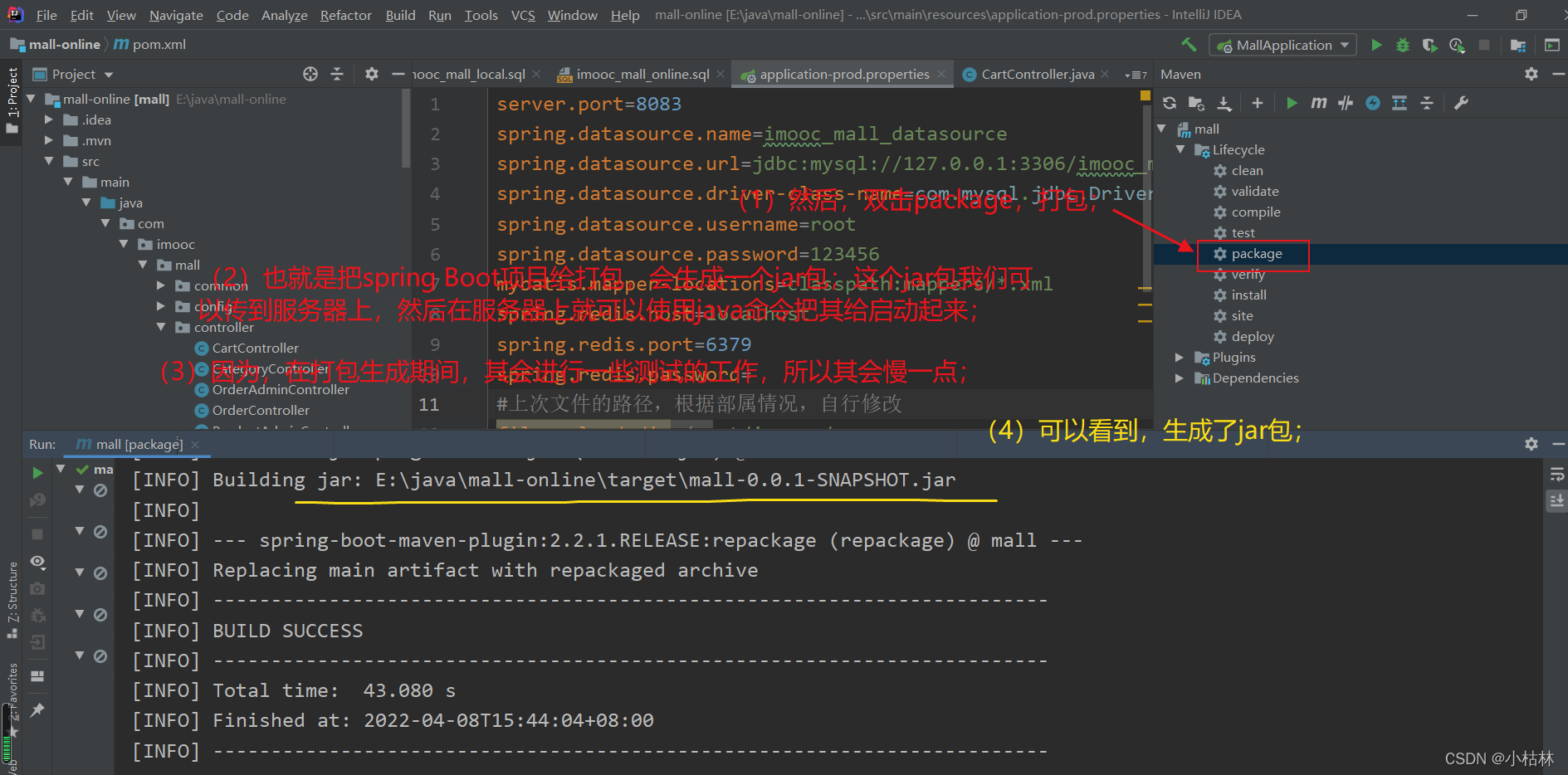Run MallApplication with the green play button
Image resolution: width=1568 pixels, height=775 pixels.
(1376, 45)
